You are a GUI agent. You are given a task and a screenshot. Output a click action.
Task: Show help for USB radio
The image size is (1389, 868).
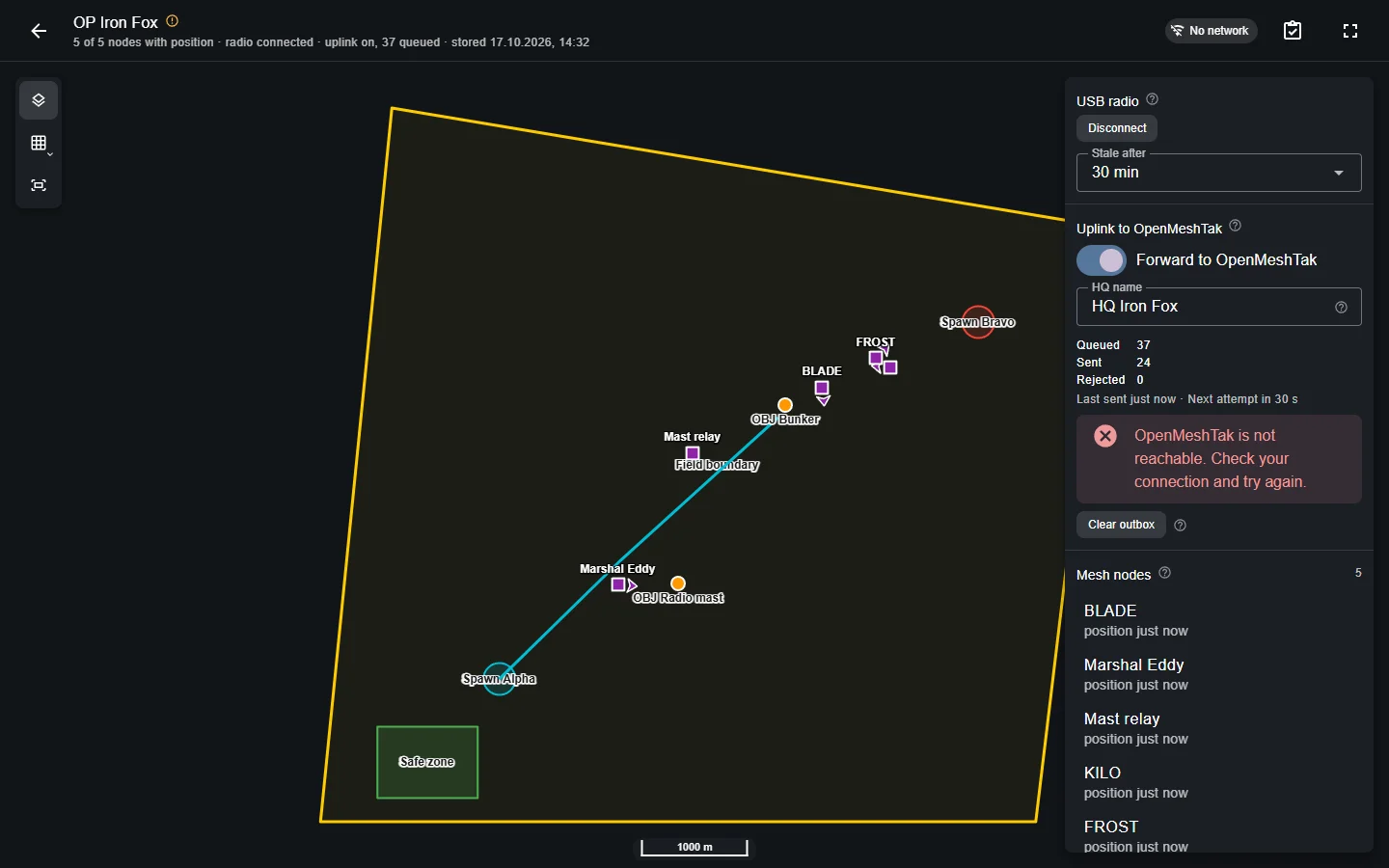1152,99
